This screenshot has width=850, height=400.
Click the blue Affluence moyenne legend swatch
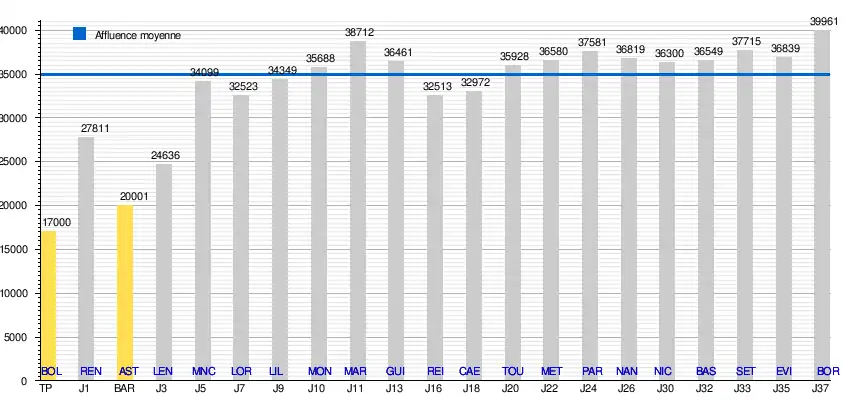click(81, 34)
